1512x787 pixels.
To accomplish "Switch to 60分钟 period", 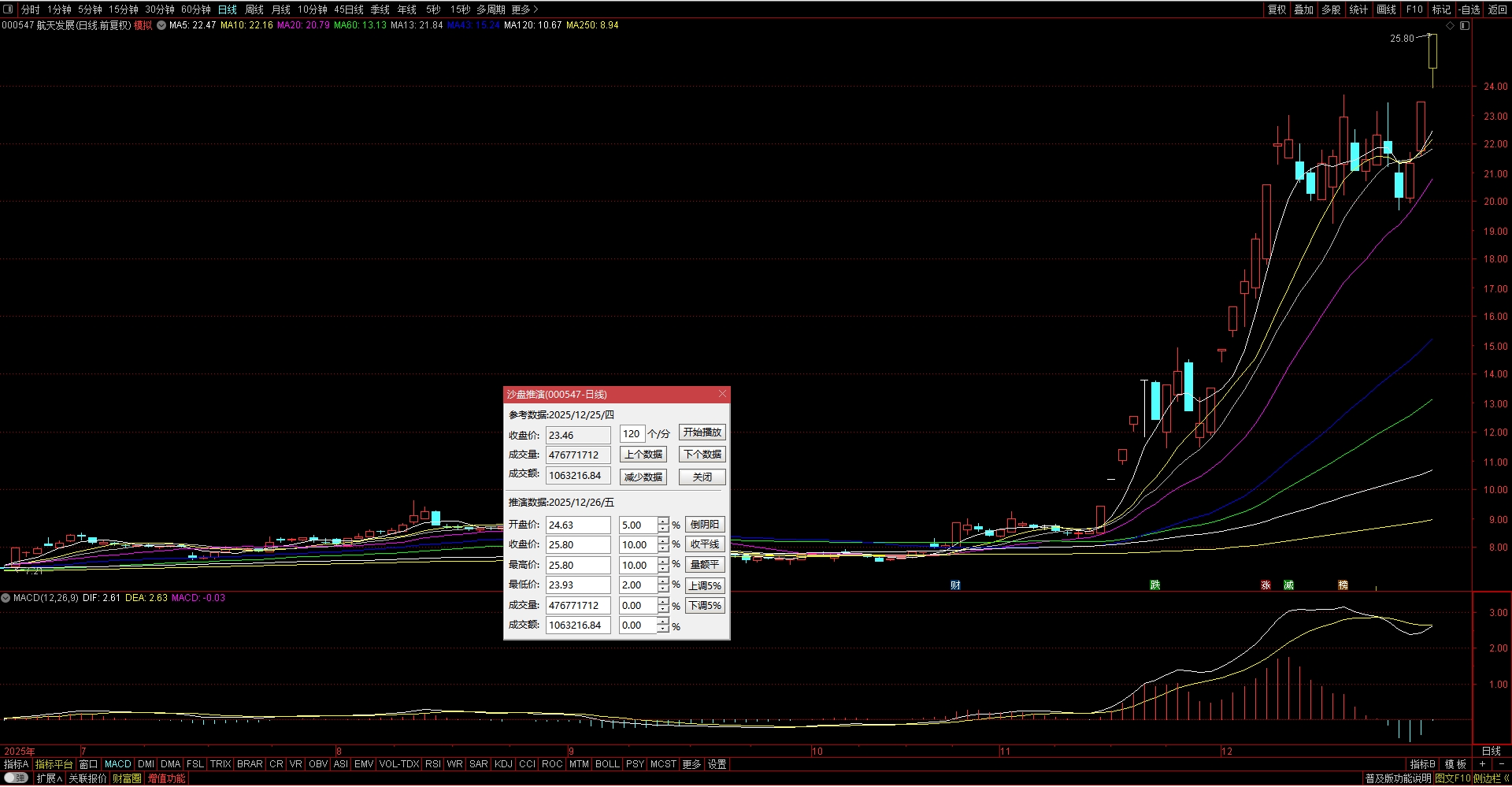I will pyautogui.click(x=195, y=9).
